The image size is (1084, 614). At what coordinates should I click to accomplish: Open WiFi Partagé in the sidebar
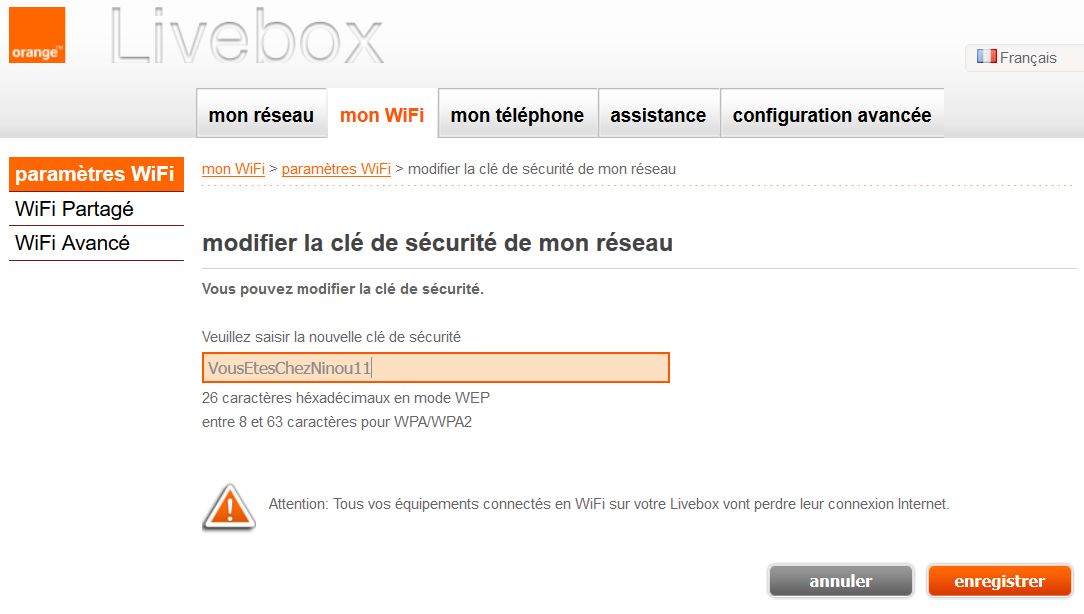coord(75,209)
